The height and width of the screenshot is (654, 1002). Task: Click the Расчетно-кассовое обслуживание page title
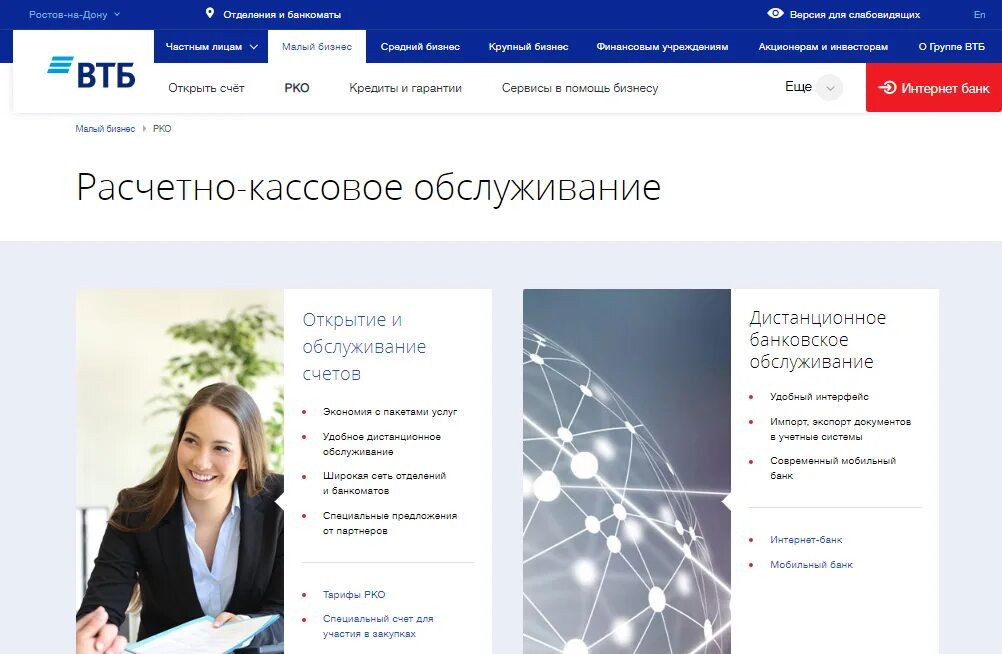[369, 188]
